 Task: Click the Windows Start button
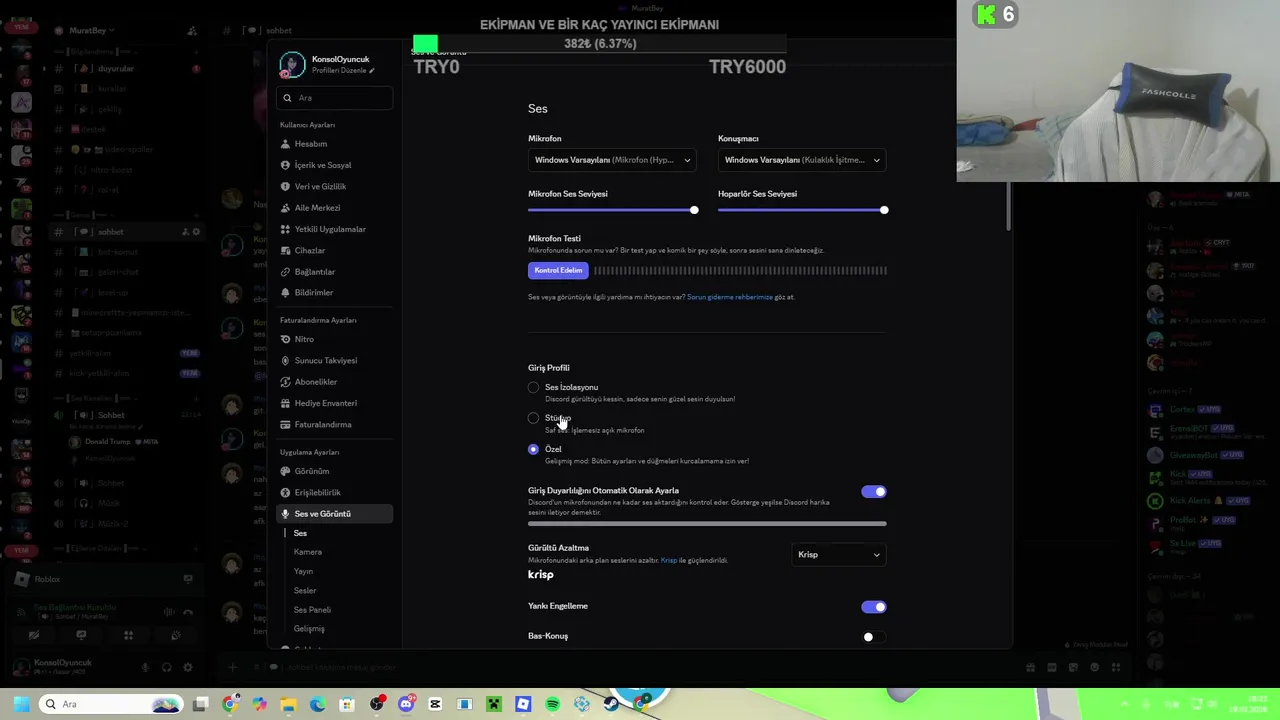point(20,704)
